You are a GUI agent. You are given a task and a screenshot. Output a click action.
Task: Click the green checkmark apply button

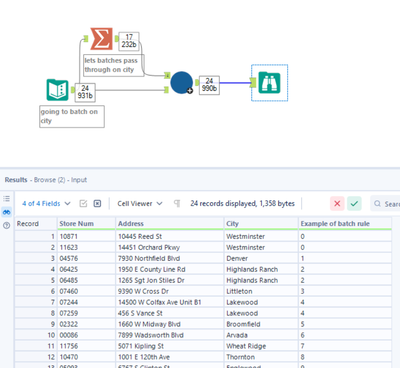(354, 203)
